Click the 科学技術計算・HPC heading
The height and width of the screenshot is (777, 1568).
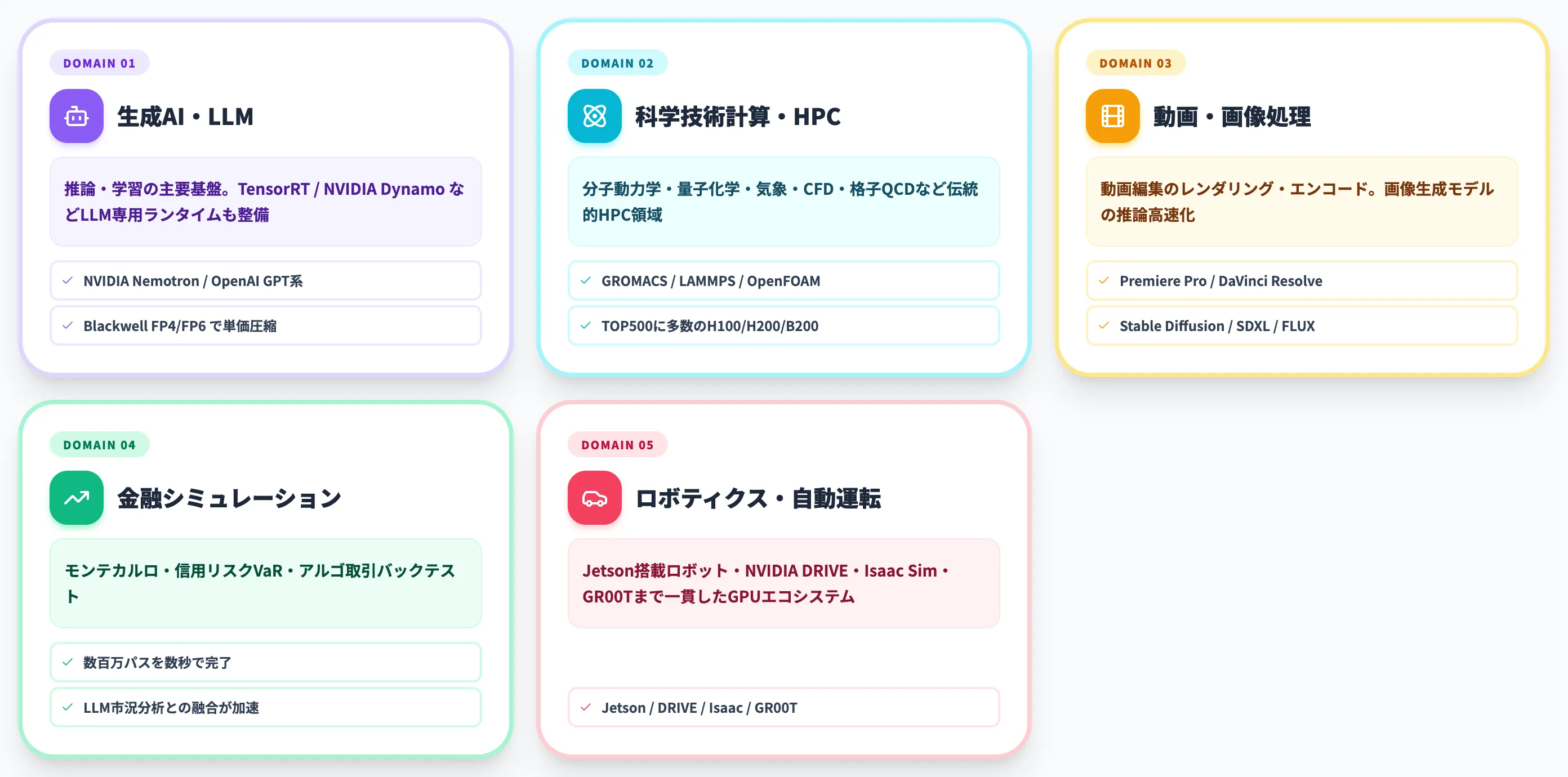(738, 116)
